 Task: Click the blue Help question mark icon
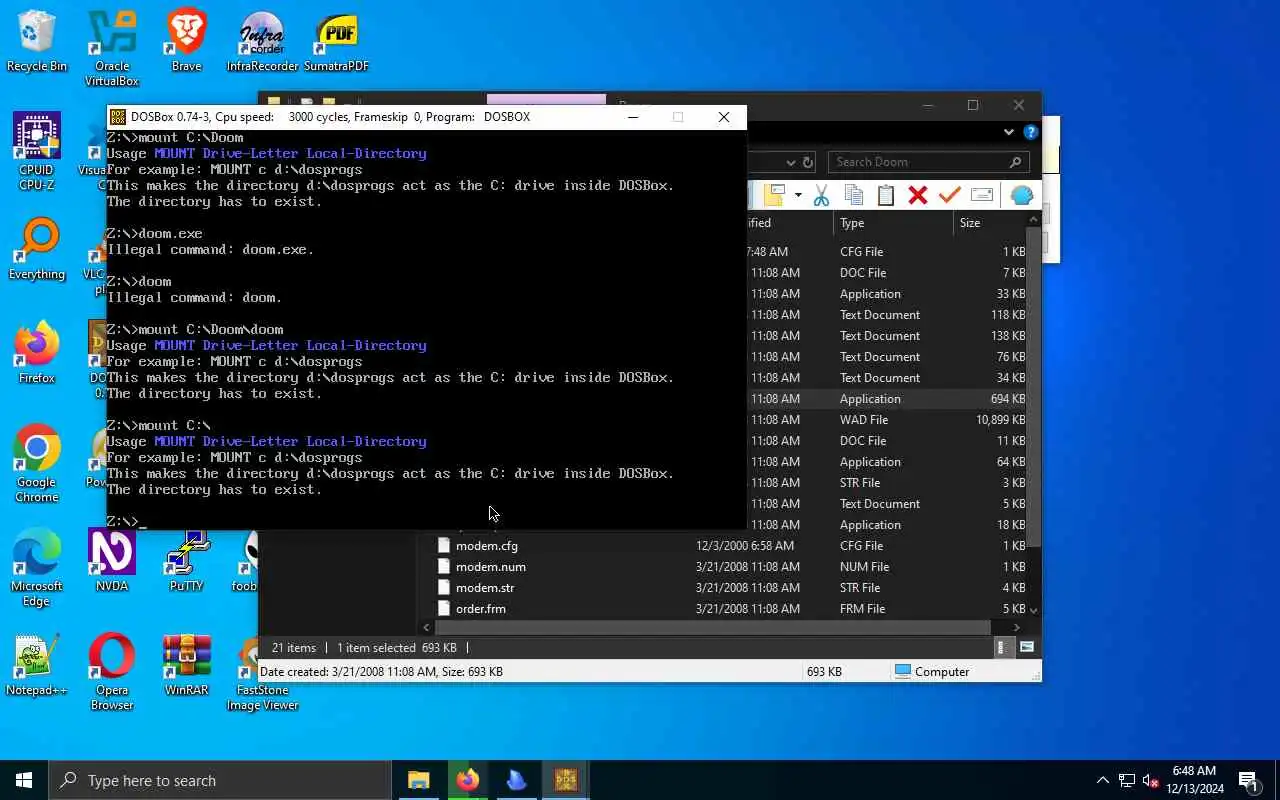(1030, 132)
